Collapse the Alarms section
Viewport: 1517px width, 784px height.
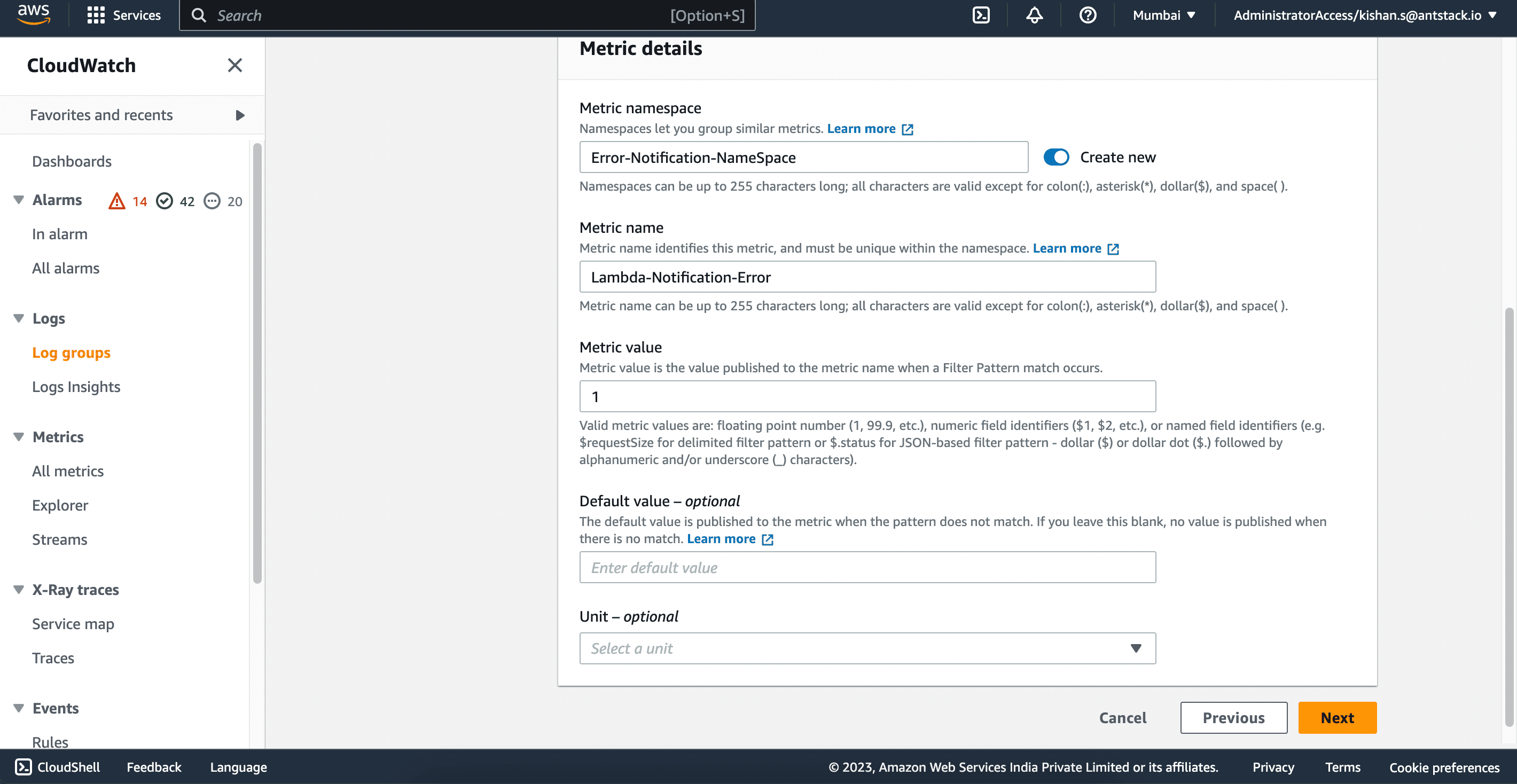19,200
